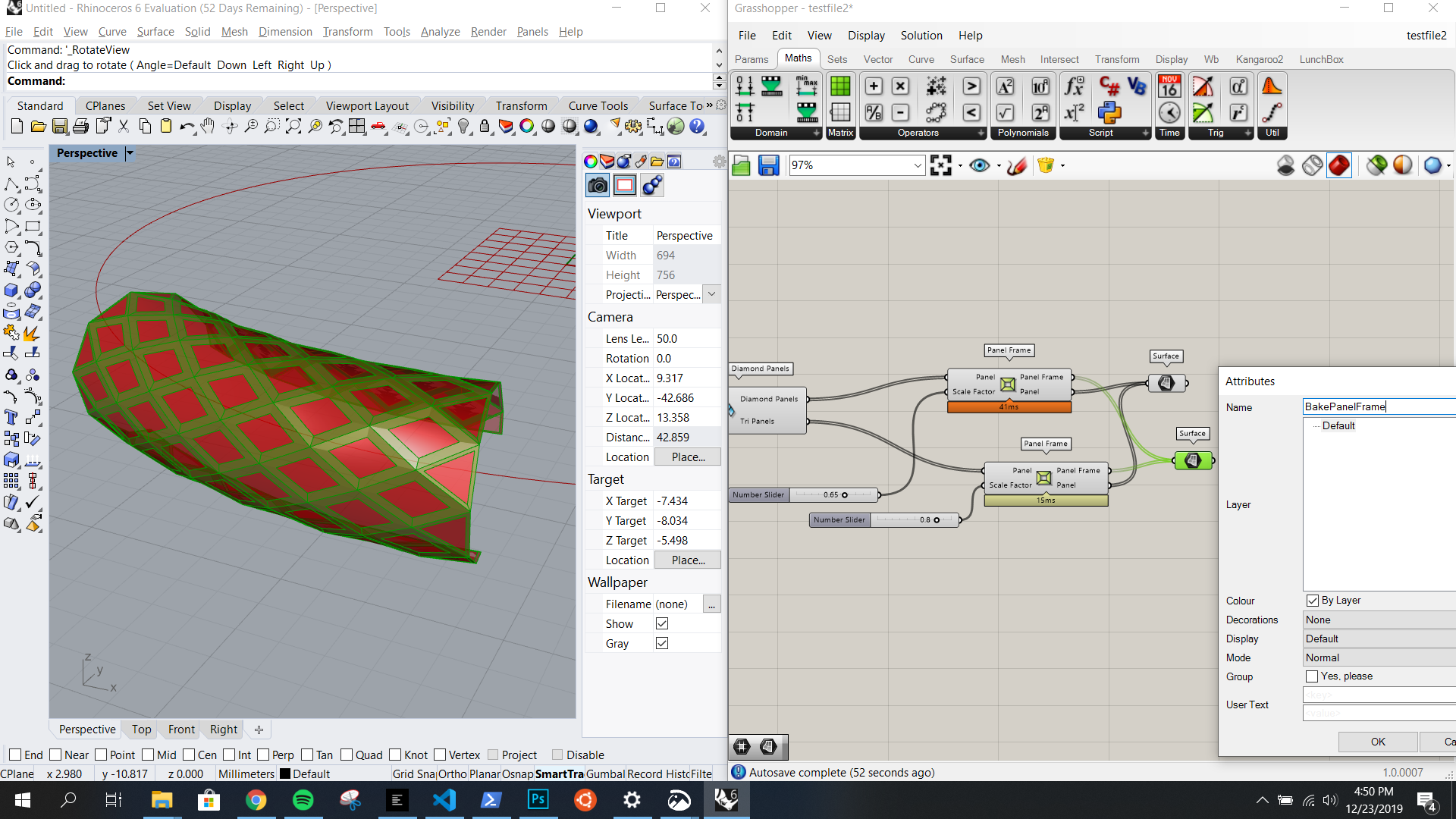Click the 0.8 Number Slider grip

[x=937, y=520]
